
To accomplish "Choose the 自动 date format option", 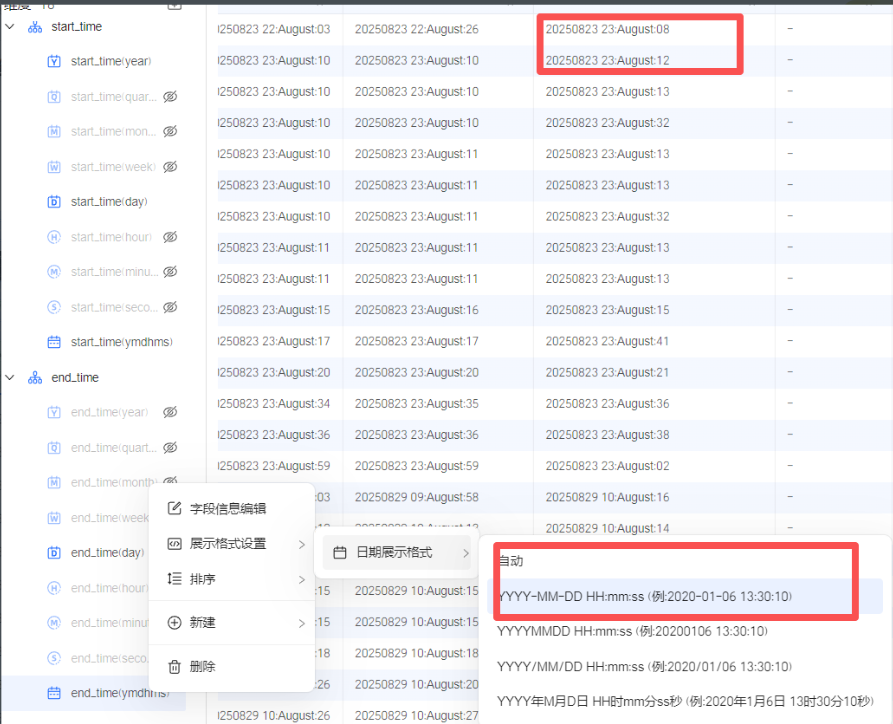I will (x=511, y=562).
